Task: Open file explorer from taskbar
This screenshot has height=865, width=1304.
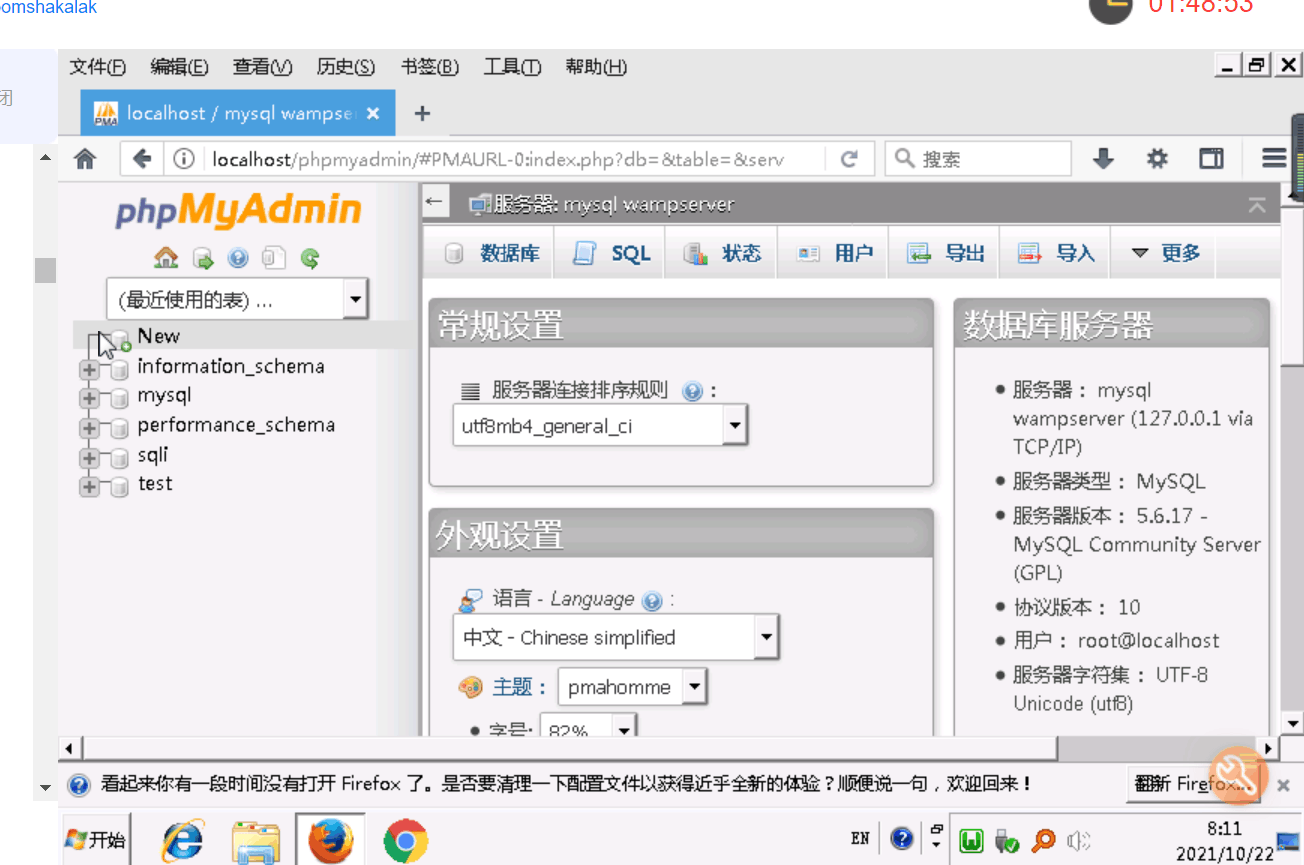Action: pos(255,840)
